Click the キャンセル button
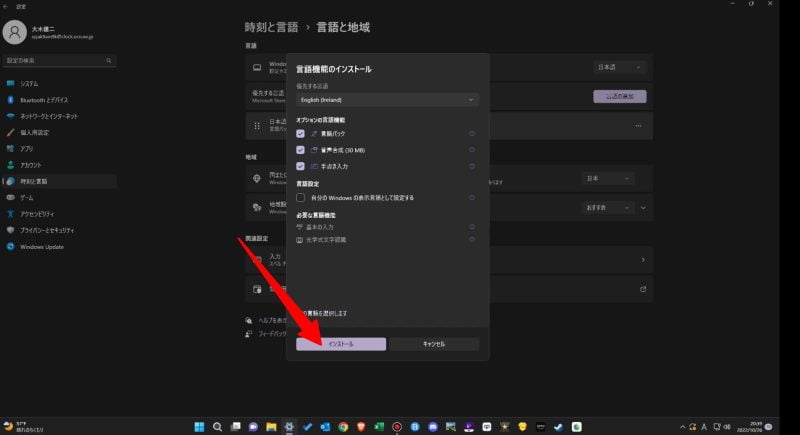800x435 pixels. tap(433, 344)
